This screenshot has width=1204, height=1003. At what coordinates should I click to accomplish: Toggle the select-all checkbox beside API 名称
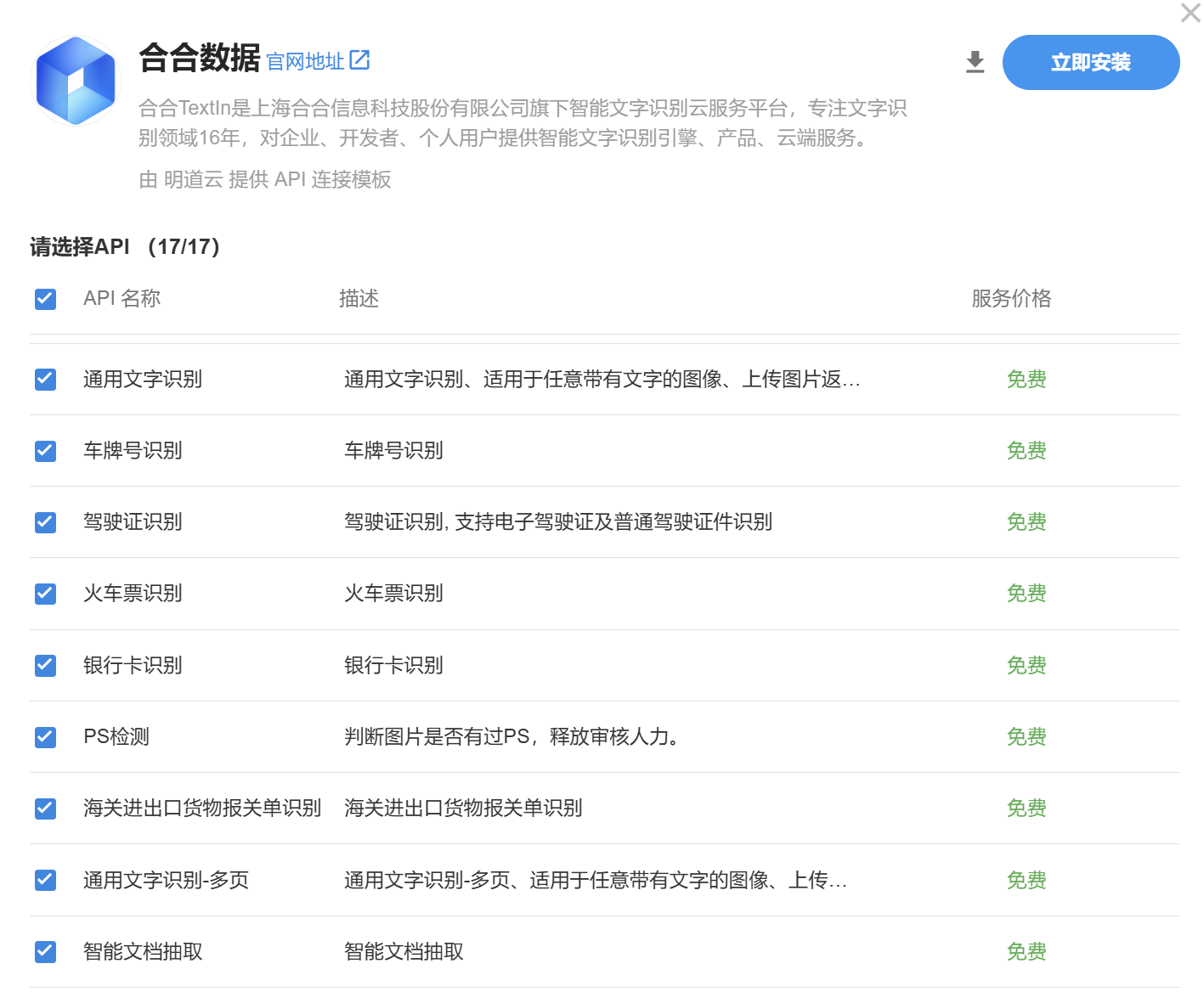click(x=45, y=299)
